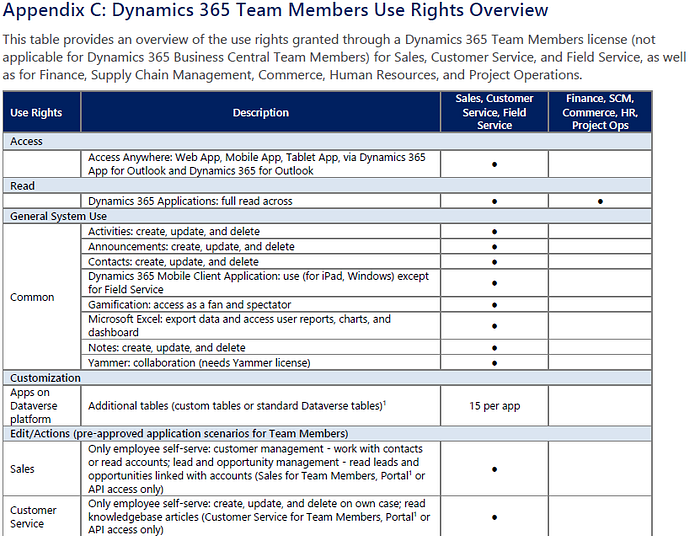Select 'Dynamics 365 Applications: full read across' cell
700x536 pixels.
click(x=261, y=201)
